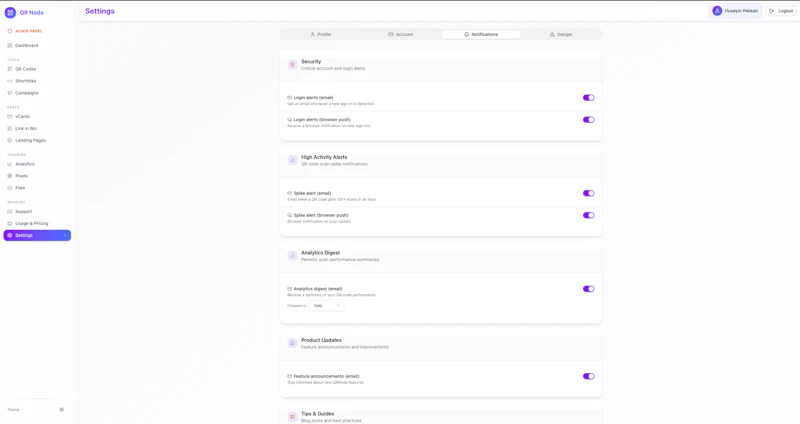Toggle the Theme switch icon
Screen dimensions: 800x424
pos(62,410)
